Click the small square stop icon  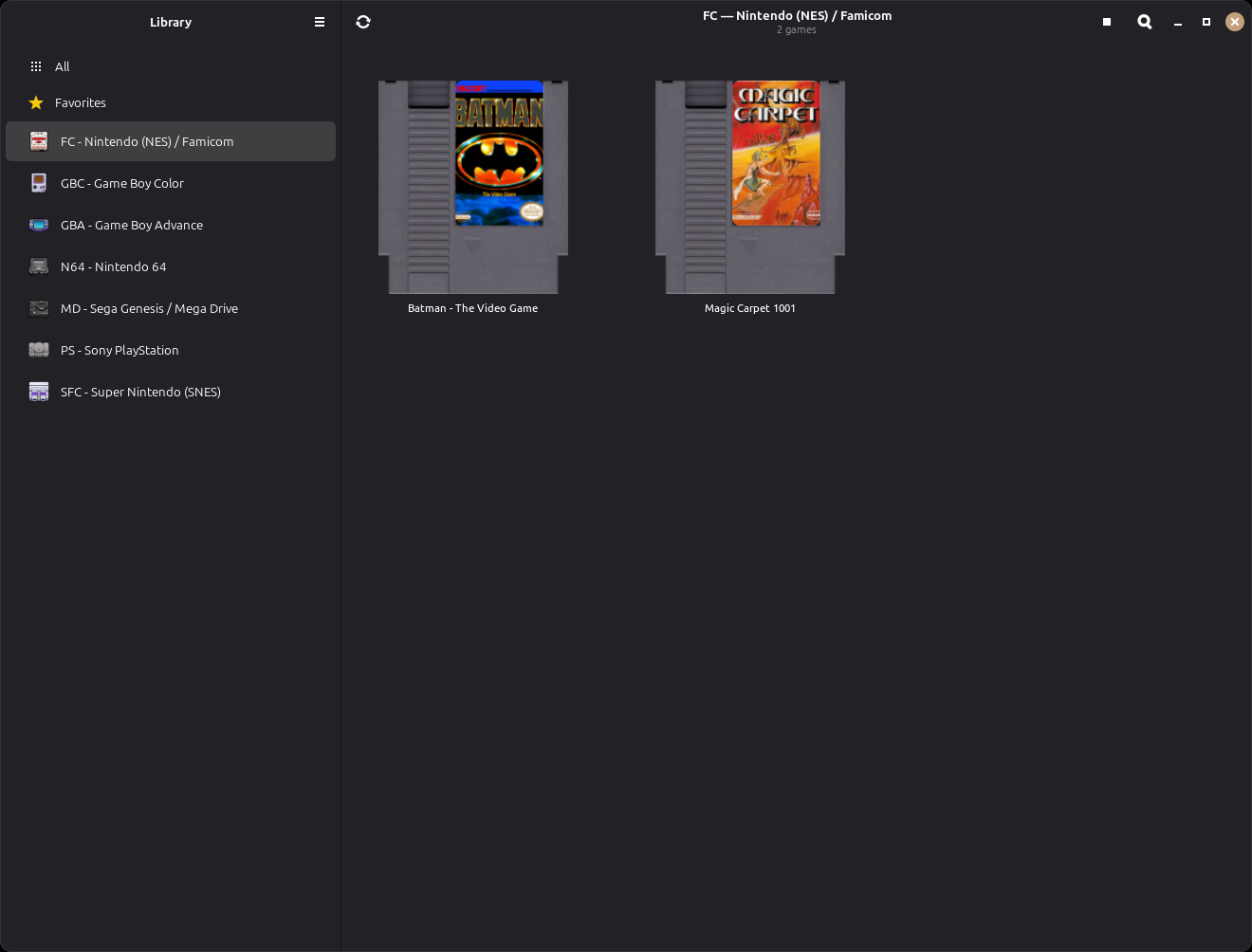[x=1107, y=22]
